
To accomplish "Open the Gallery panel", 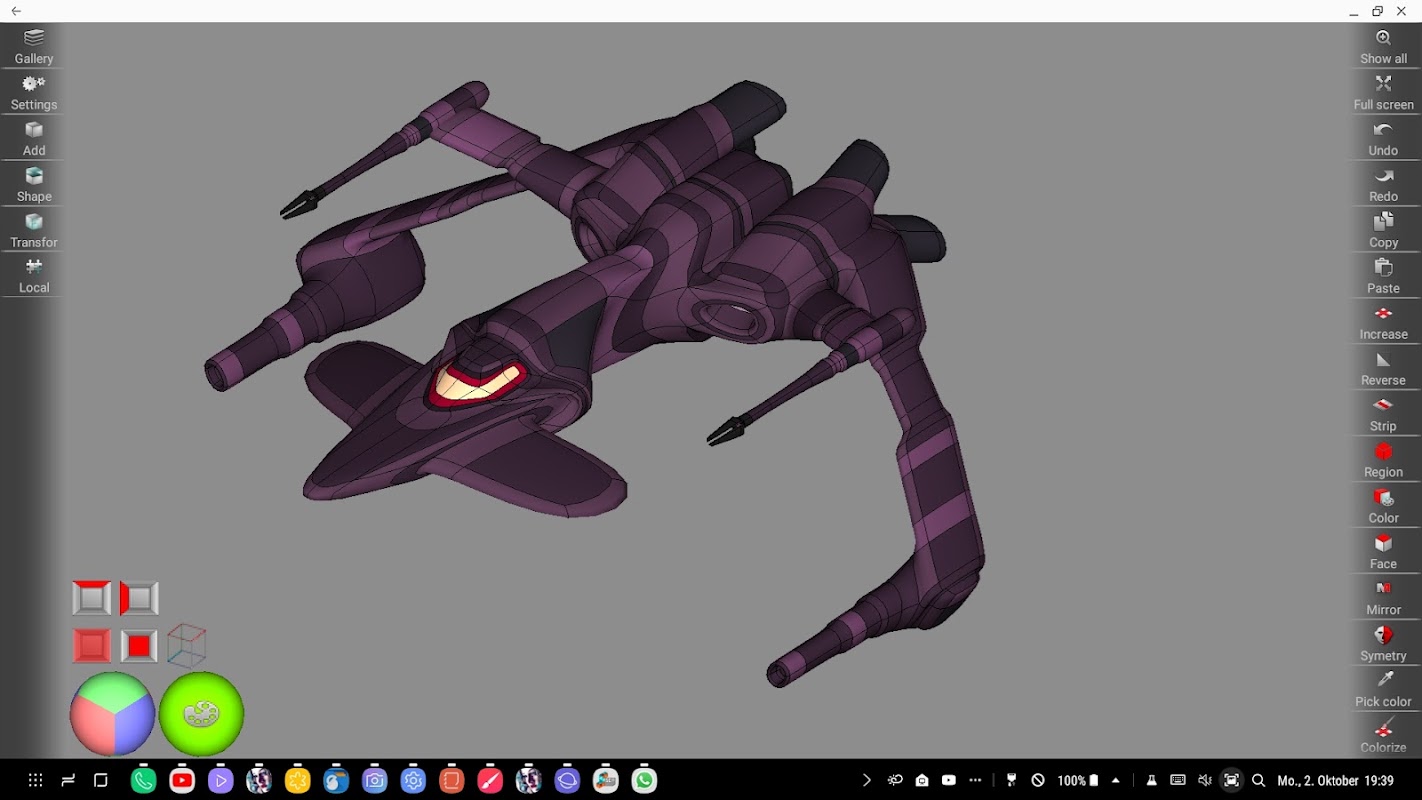I will [34, 46].
